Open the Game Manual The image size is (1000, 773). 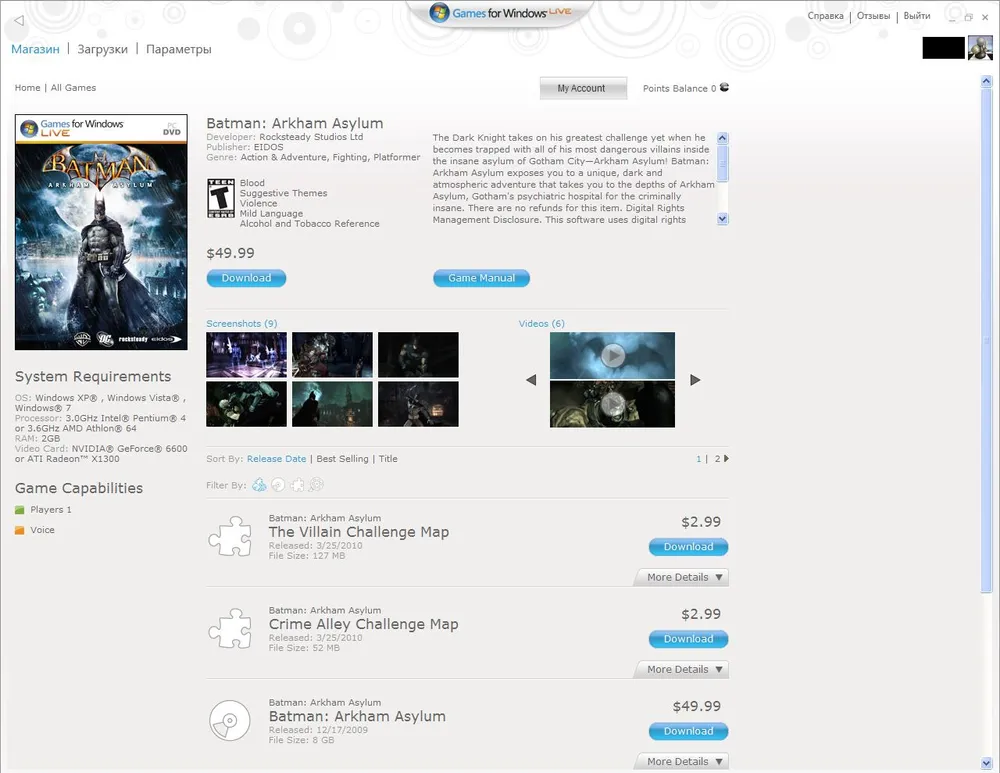pyautogui.click(x=481, y=278)
